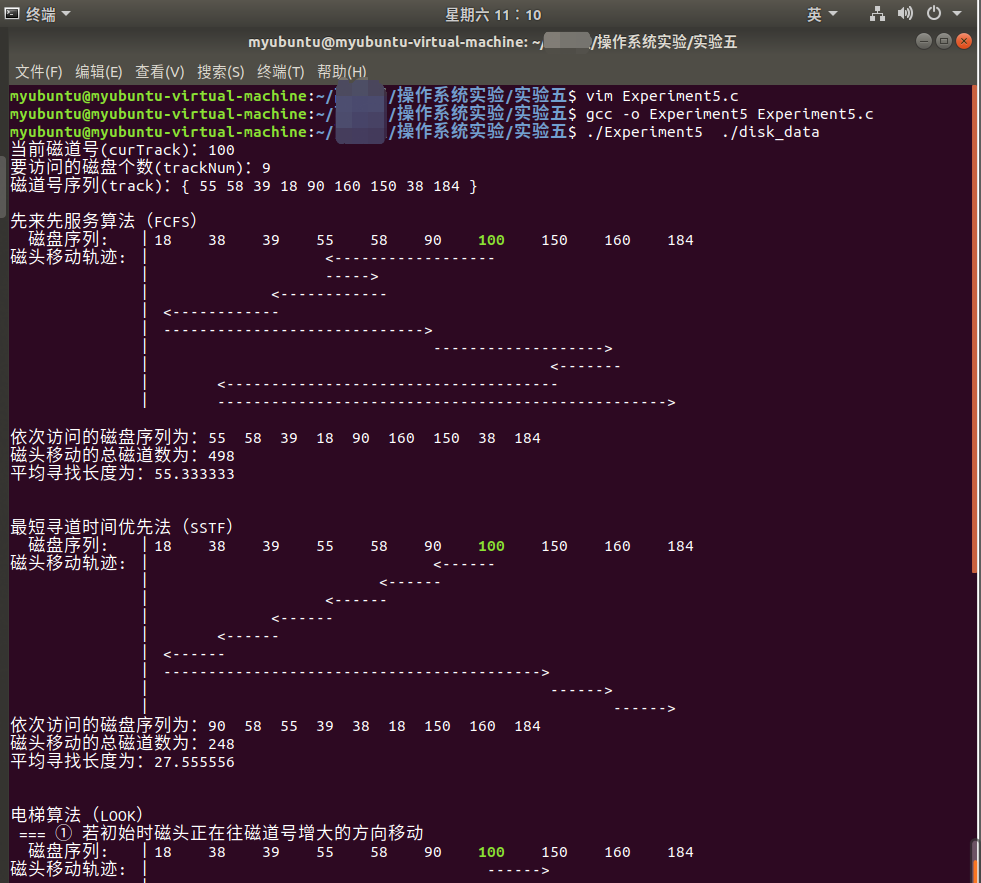
Task: Click 18 in the SSTF 磁盘序列 row
Action: coord(163,546)
